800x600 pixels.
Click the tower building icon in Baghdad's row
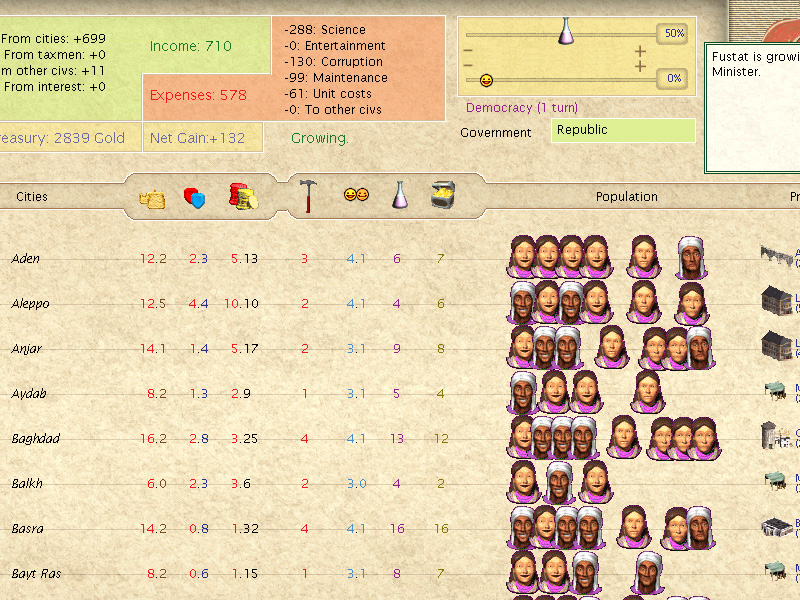[x=776, y=435]
